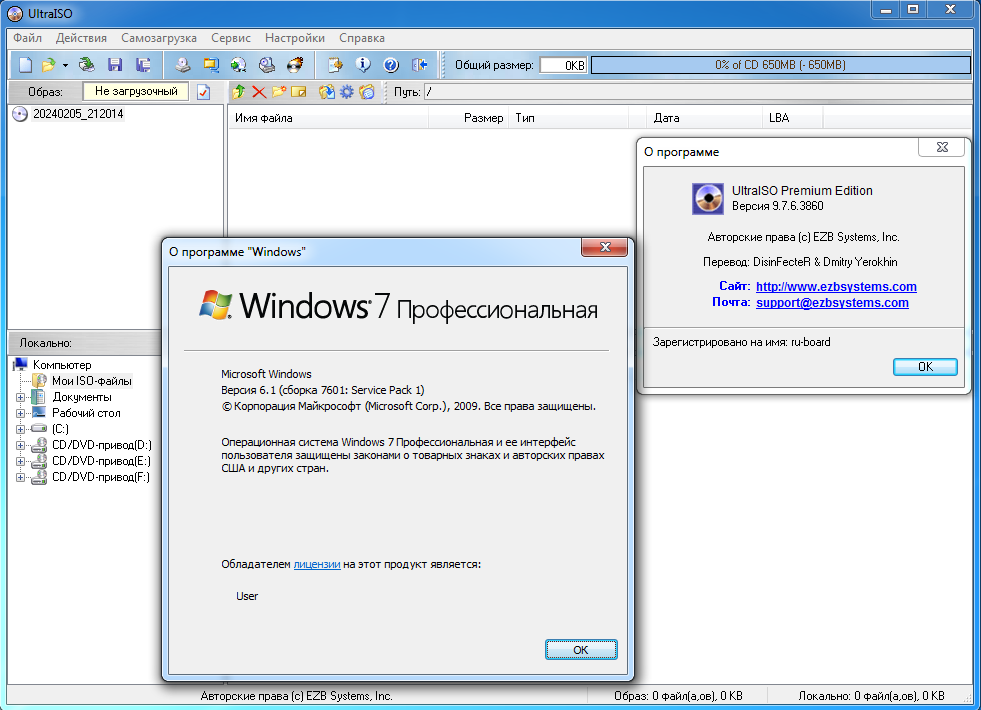The image size is (981, 710).
Task: Click the Add Files folders icon
Action: (x=327, y=92)
